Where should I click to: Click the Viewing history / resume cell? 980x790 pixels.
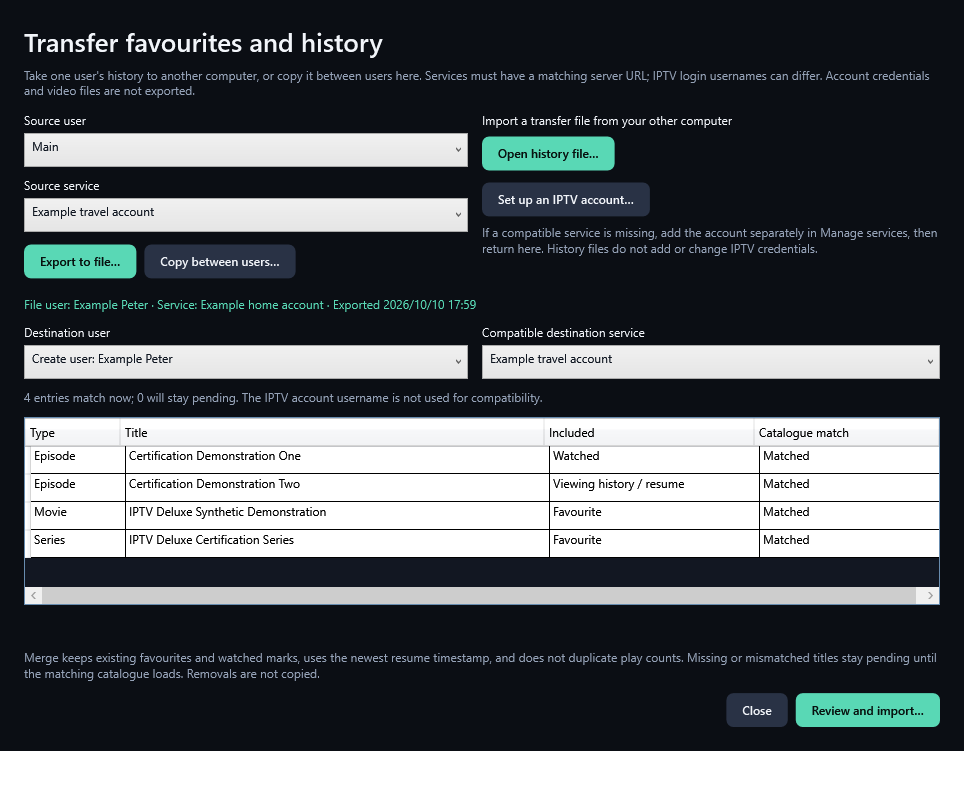[x=654, y=488]
